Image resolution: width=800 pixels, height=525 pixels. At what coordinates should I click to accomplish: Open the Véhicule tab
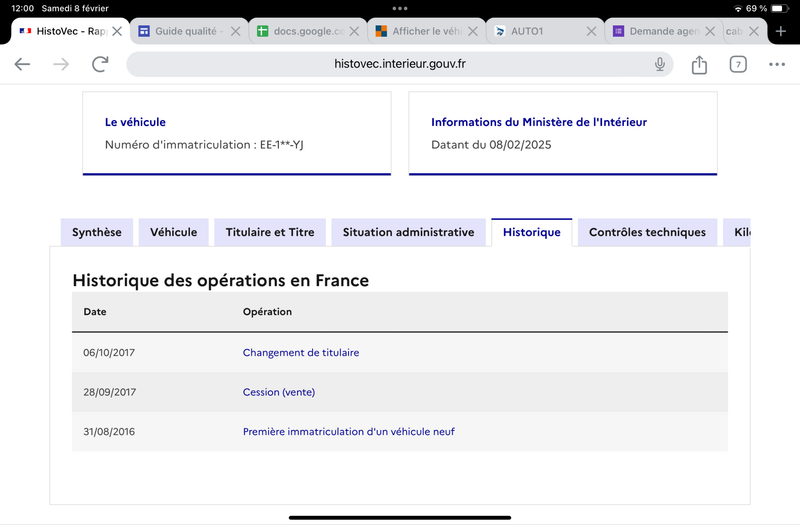click(x=173, y=233)
